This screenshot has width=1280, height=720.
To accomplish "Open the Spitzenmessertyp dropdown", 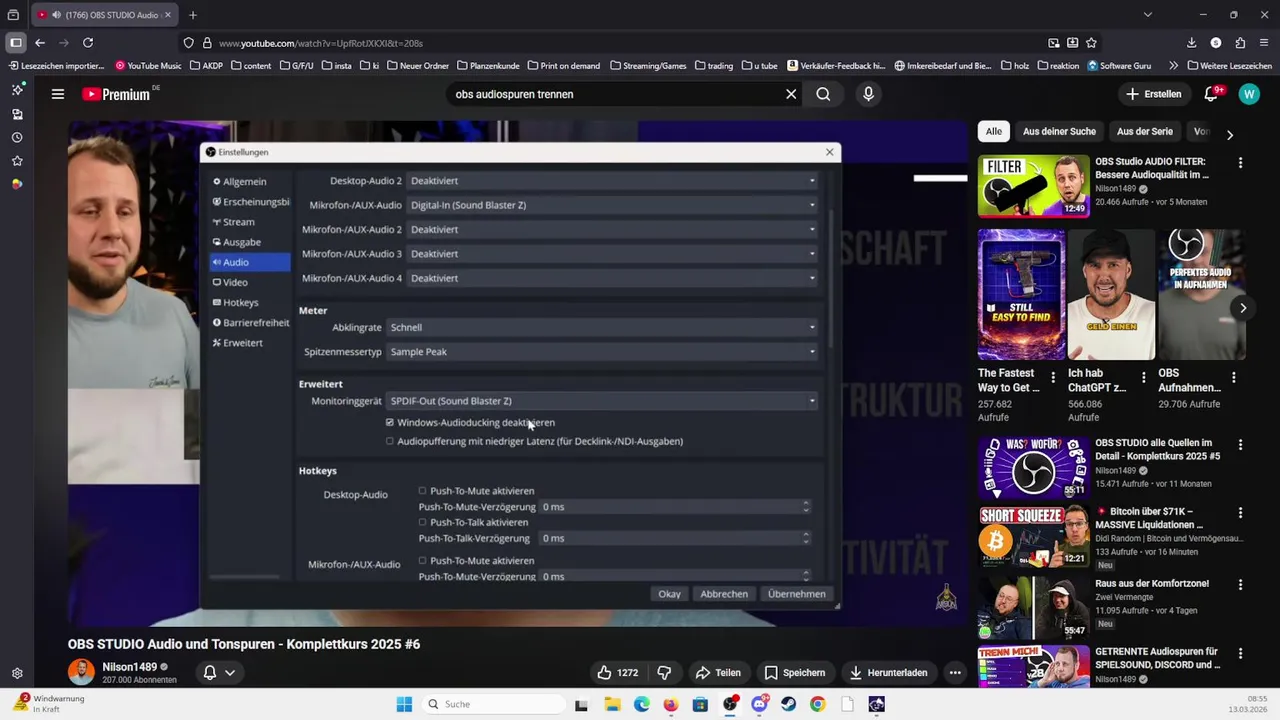I will [602, 352].
